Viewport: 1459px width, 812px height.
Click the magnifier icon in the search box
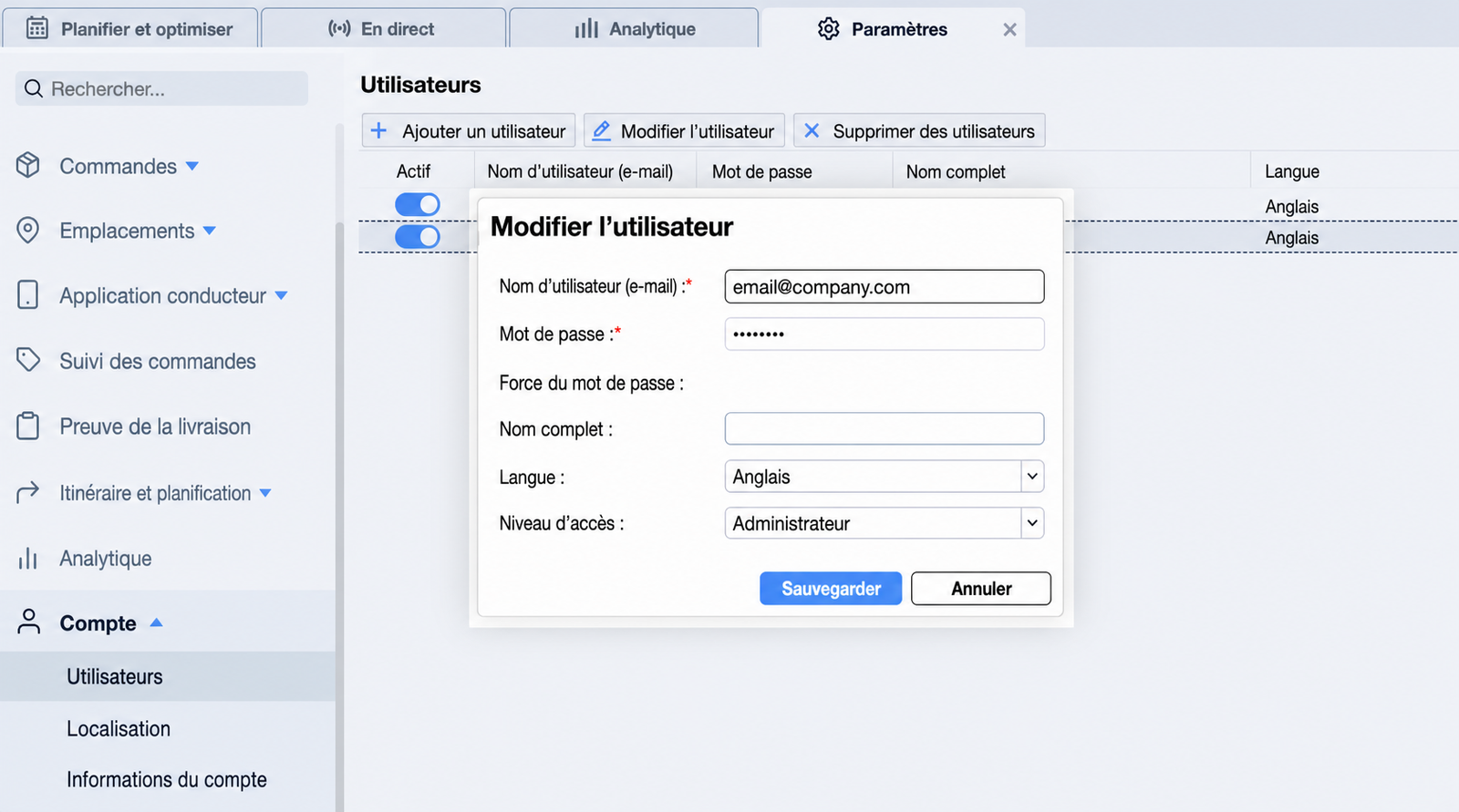pos(34,88)
